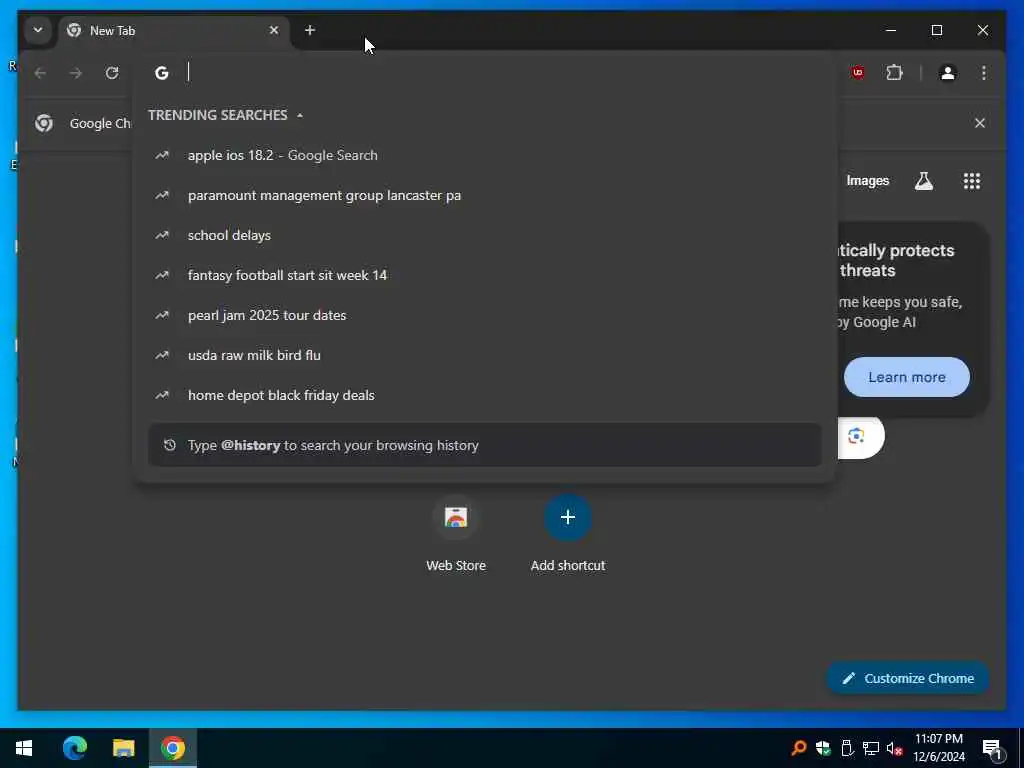
Task: Reload the current page
Action: pos(112,72)
